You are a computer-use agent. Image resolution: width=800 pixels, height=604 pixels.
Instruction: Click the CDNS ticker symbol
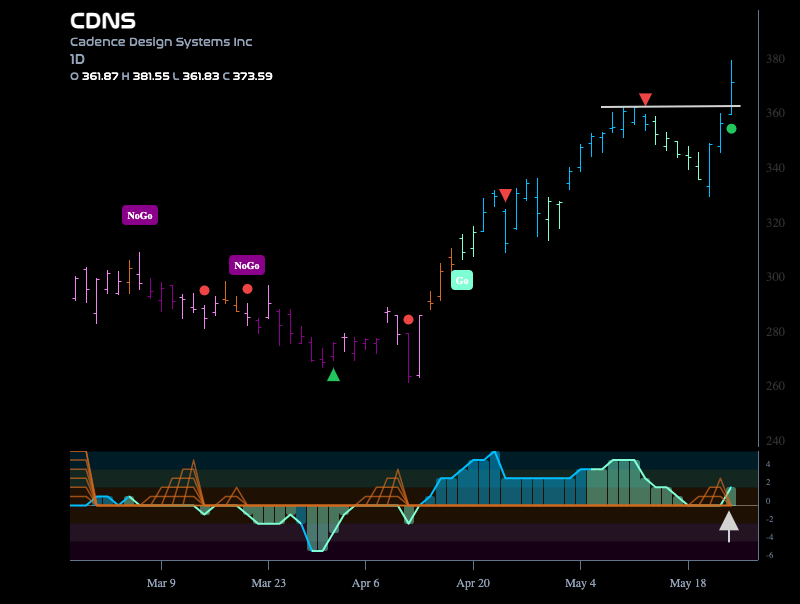(x=103, y=21)
